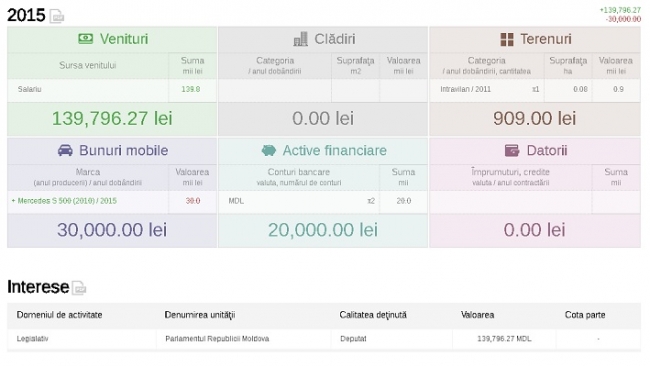Click the Clădiri buildings icon
The width and height of the screenshot is (650, 366).
point(301,39)
